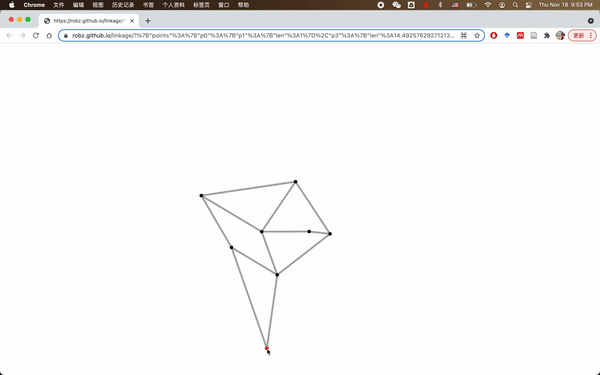Close the linkage browser tab
This screenshot has height=375, width=600.
(x=132, y=21)
